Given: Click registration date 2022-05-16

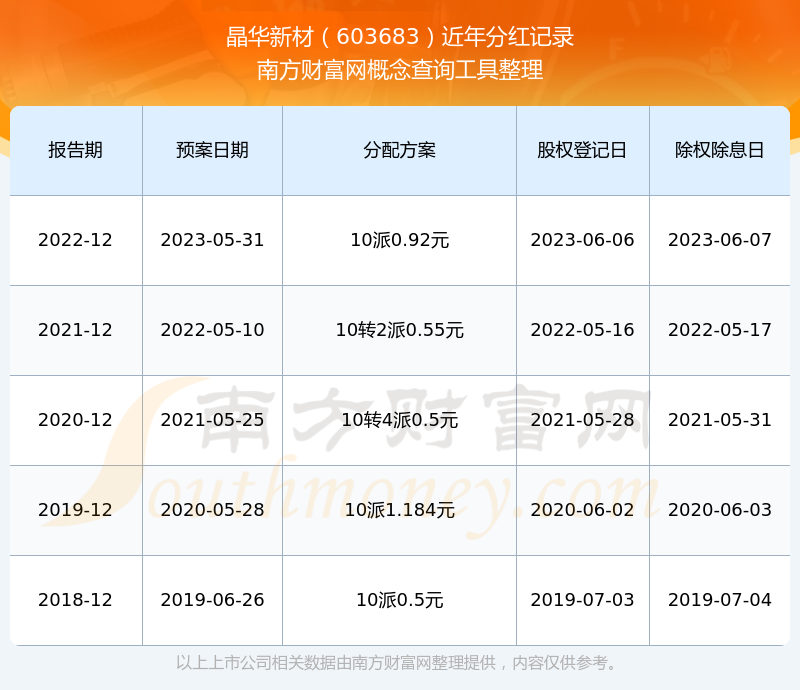Looking at the screenshot, I should point(582,330).
